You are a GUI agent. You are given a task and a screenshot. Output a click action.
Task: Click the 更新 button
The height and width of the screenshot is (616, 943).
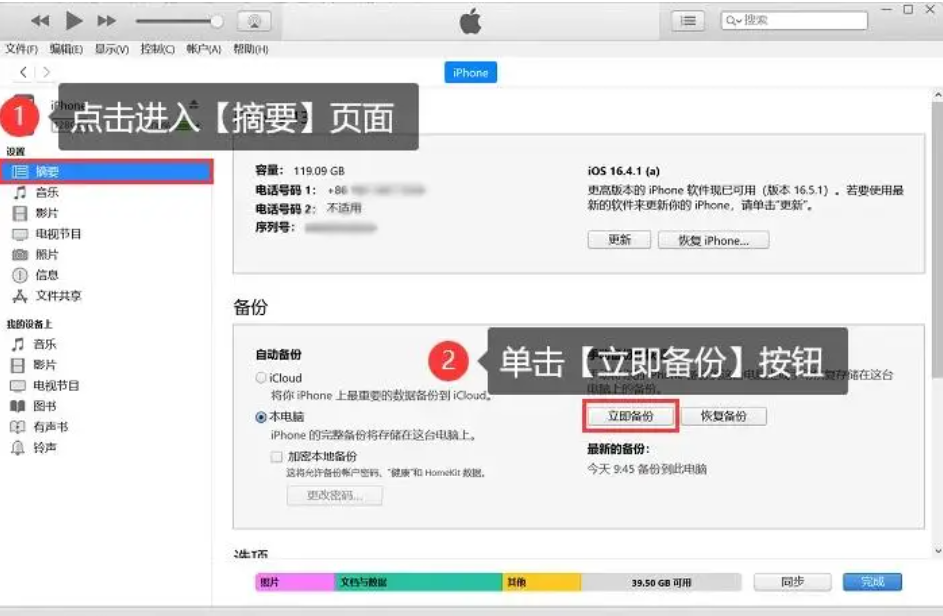tap(619, 240)
